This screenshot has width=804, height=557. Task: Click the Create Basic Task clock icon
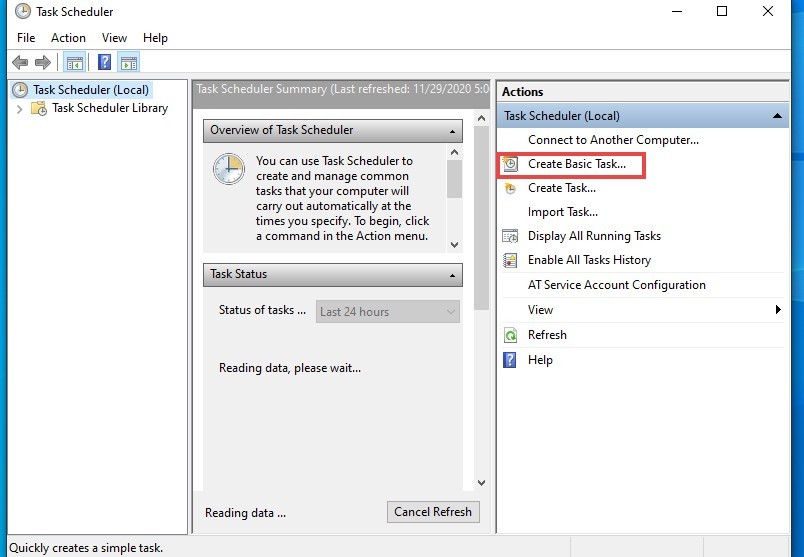coord(510,164)
